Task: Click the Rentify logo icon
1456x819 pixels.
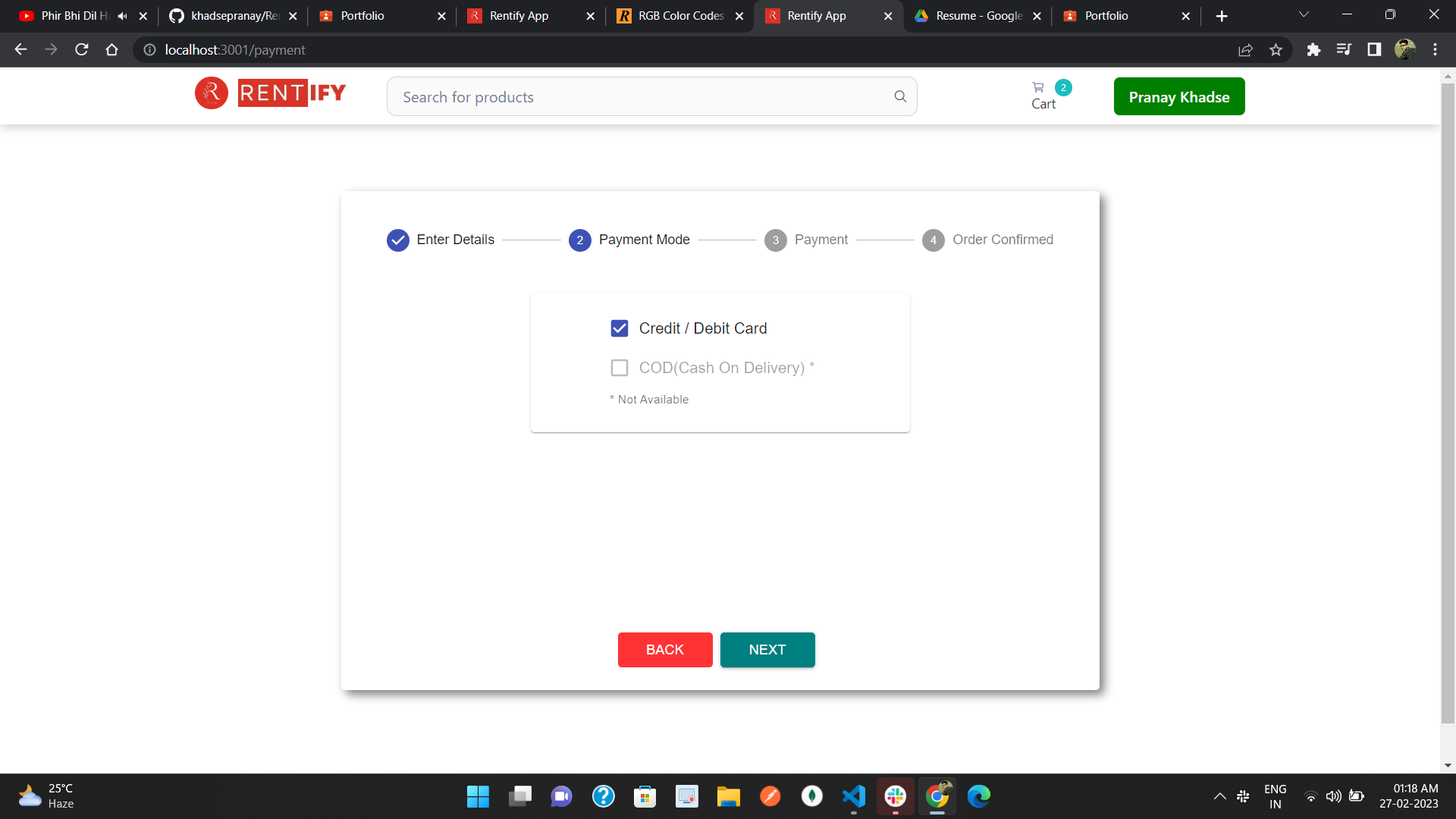Action: click(211, 93)
